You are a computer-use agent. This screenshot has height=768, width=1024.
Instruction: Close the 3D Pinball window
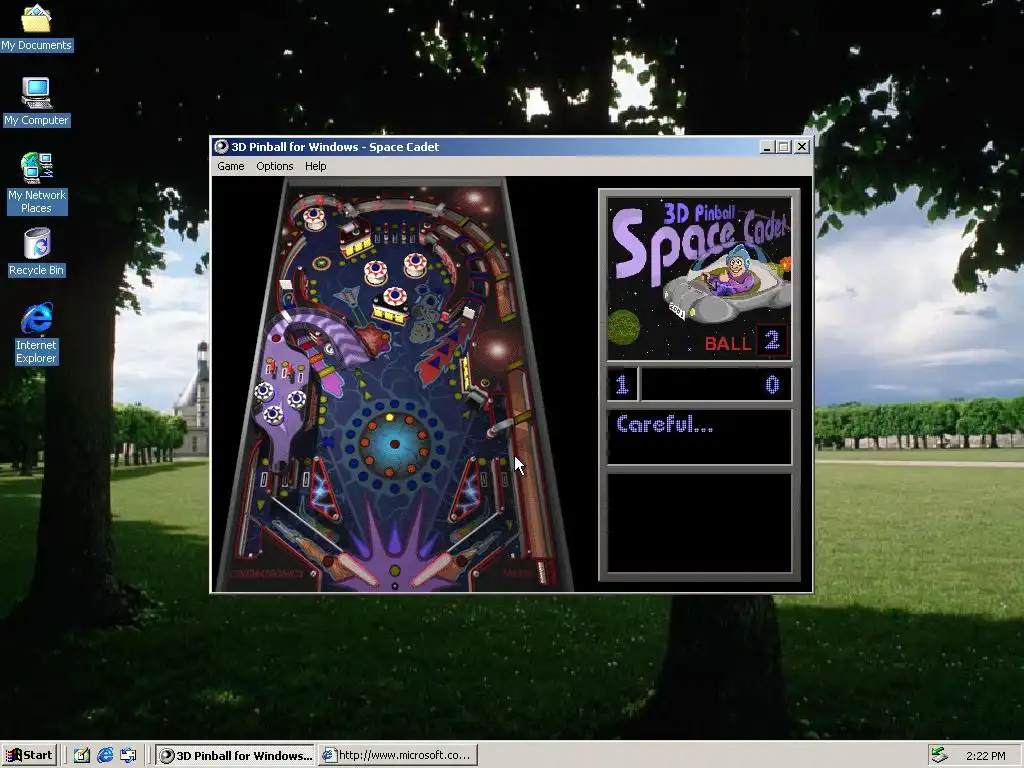pyautogui.click(x=801, y=147)
